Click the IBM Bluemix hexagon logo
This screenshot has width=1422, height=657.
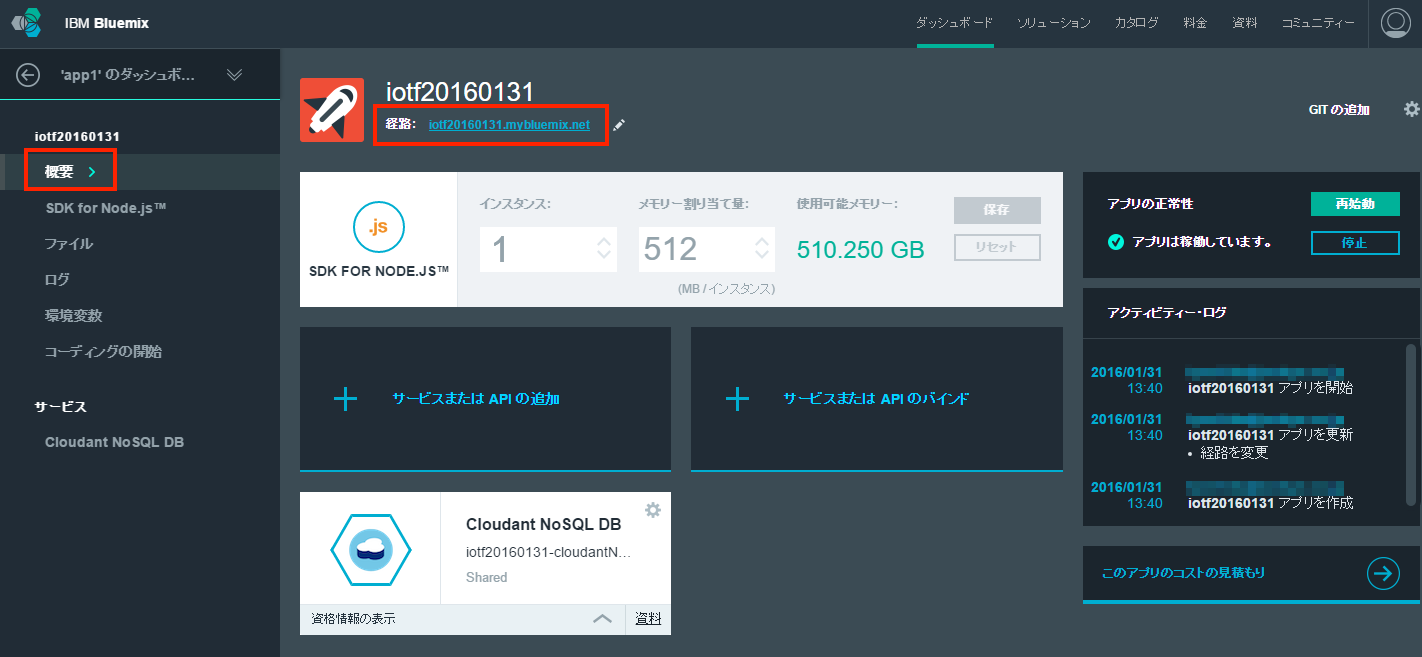pos(27,23)
